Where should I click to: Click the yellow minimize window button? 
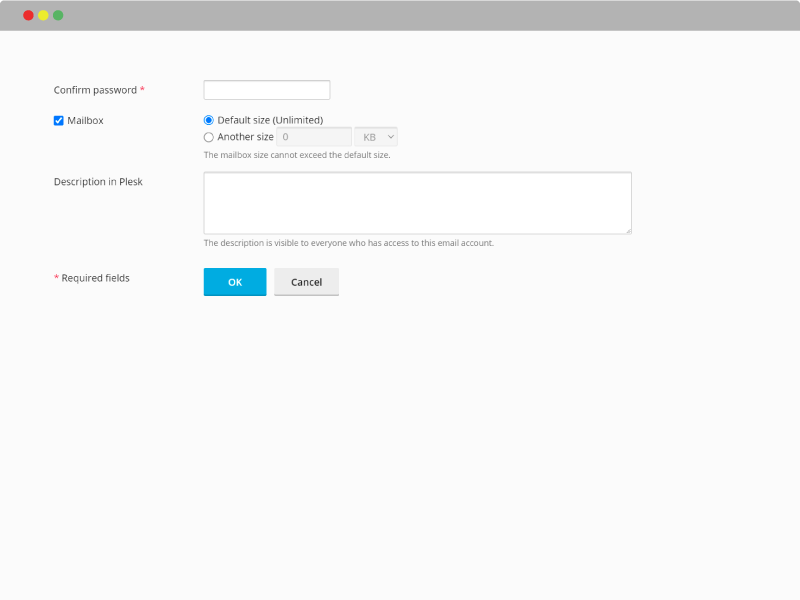coord(43,15)
